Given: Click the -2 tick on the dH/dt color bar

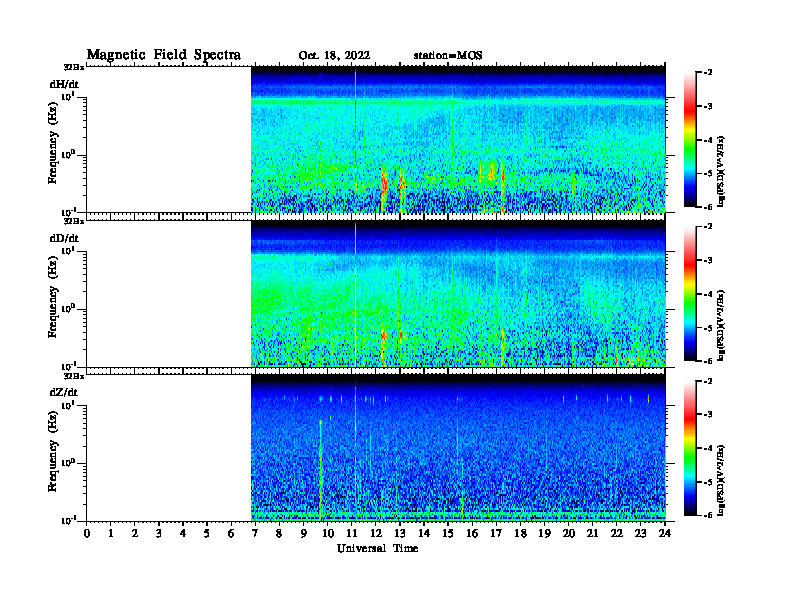Looking at the screenshot, I should click(x=707, y=73).
